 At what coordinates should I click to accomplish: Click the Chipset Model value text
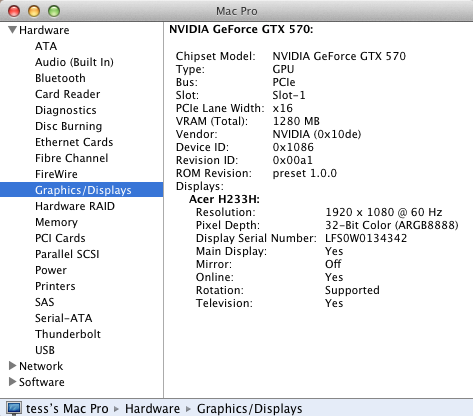coord(339,56)
